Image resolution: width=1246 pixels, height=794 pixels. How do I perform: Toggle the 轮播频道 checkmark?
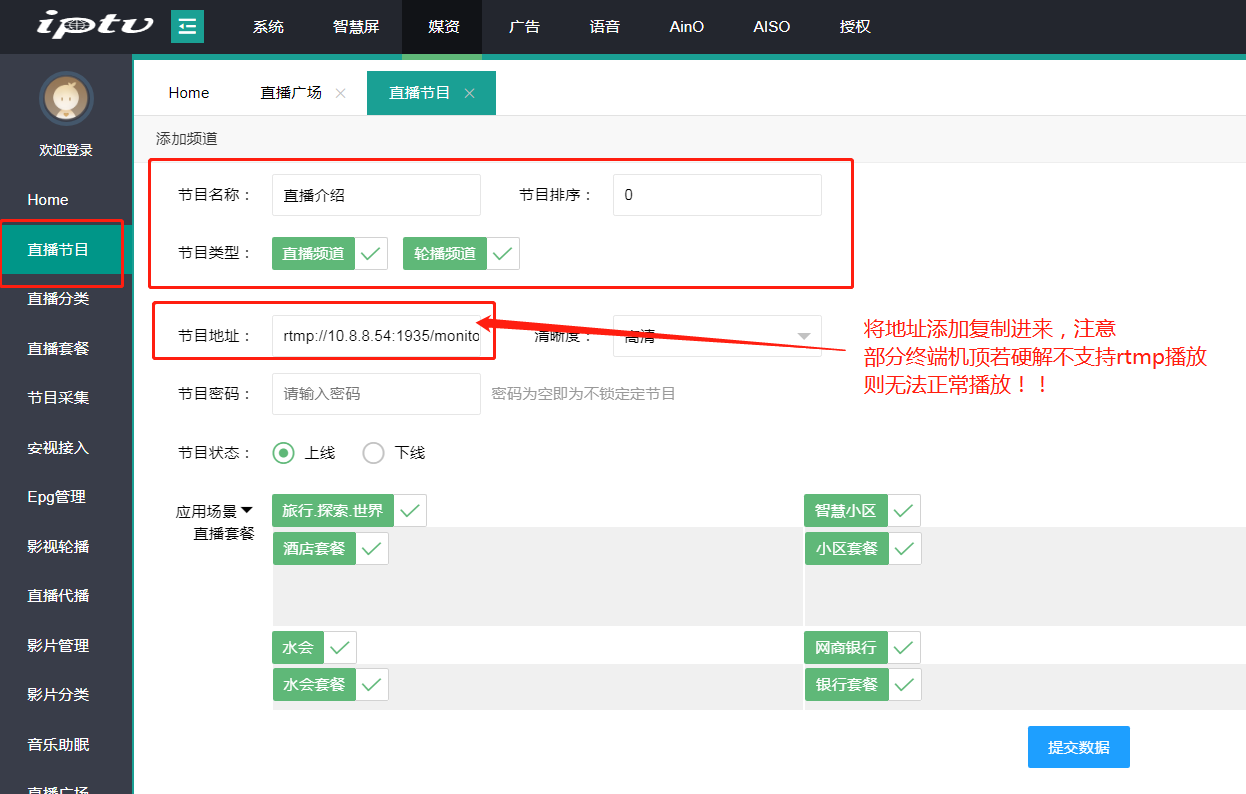pos(503,254)
